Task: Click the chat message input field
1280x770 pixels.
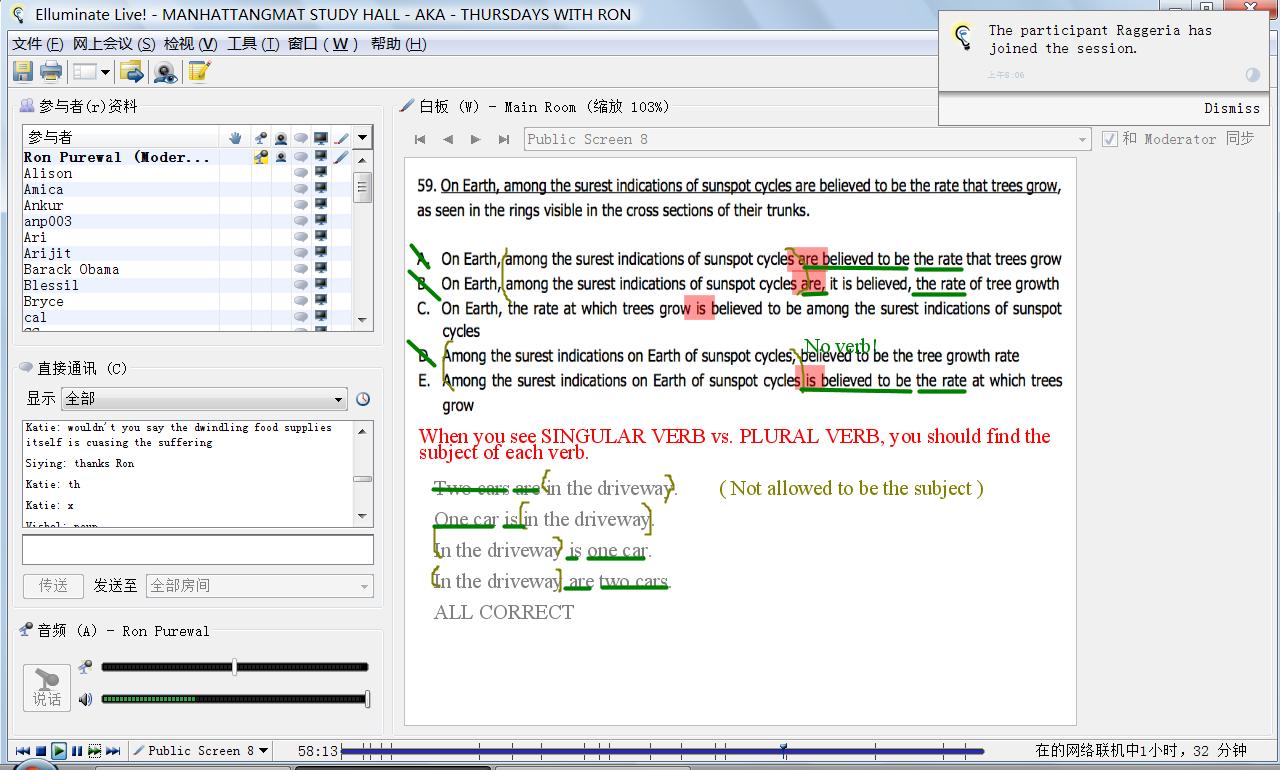Action: (x=198, y=549)
